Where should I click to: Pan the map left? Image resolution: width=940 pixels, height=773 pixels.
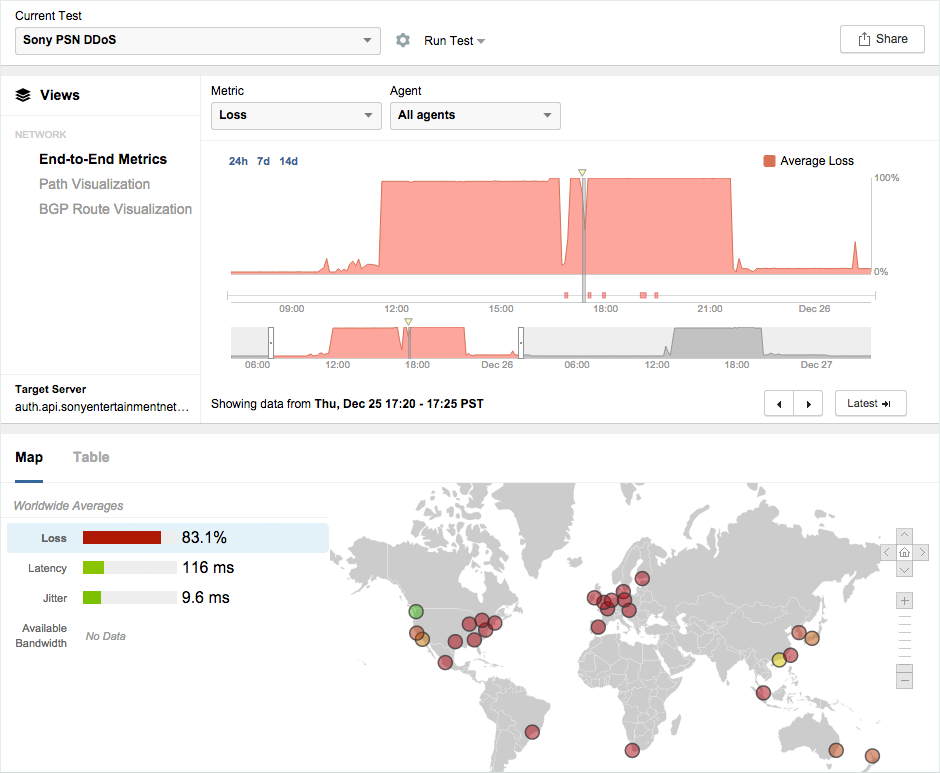(887, 552)
